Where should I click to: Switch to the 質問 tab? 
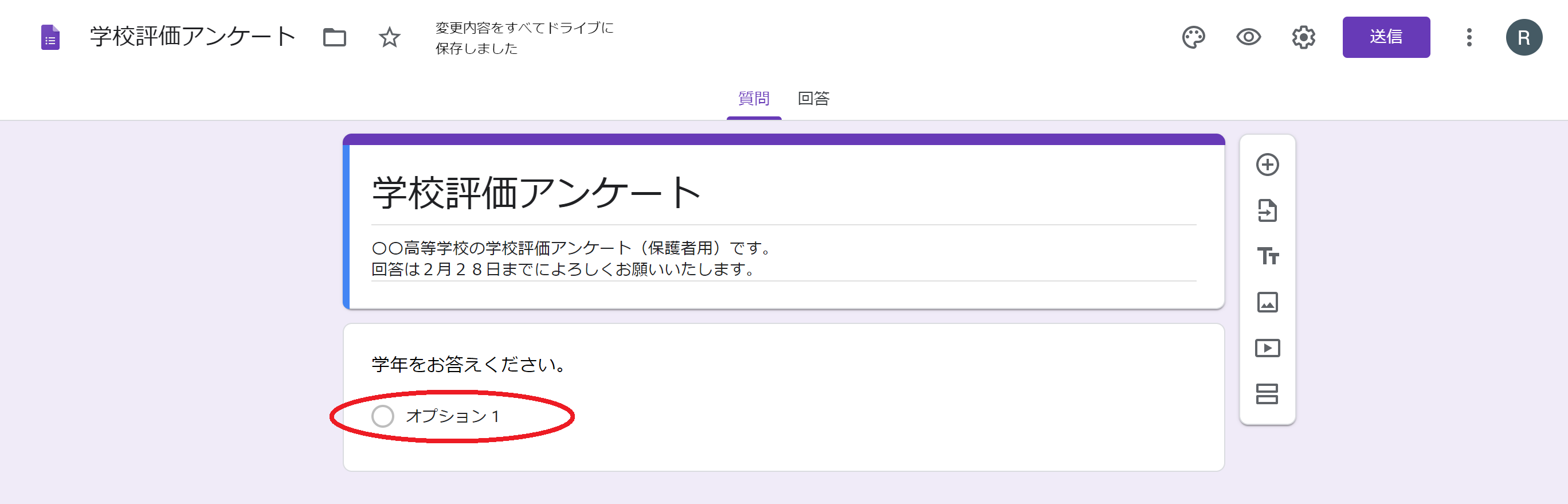[x=754, y=98]
